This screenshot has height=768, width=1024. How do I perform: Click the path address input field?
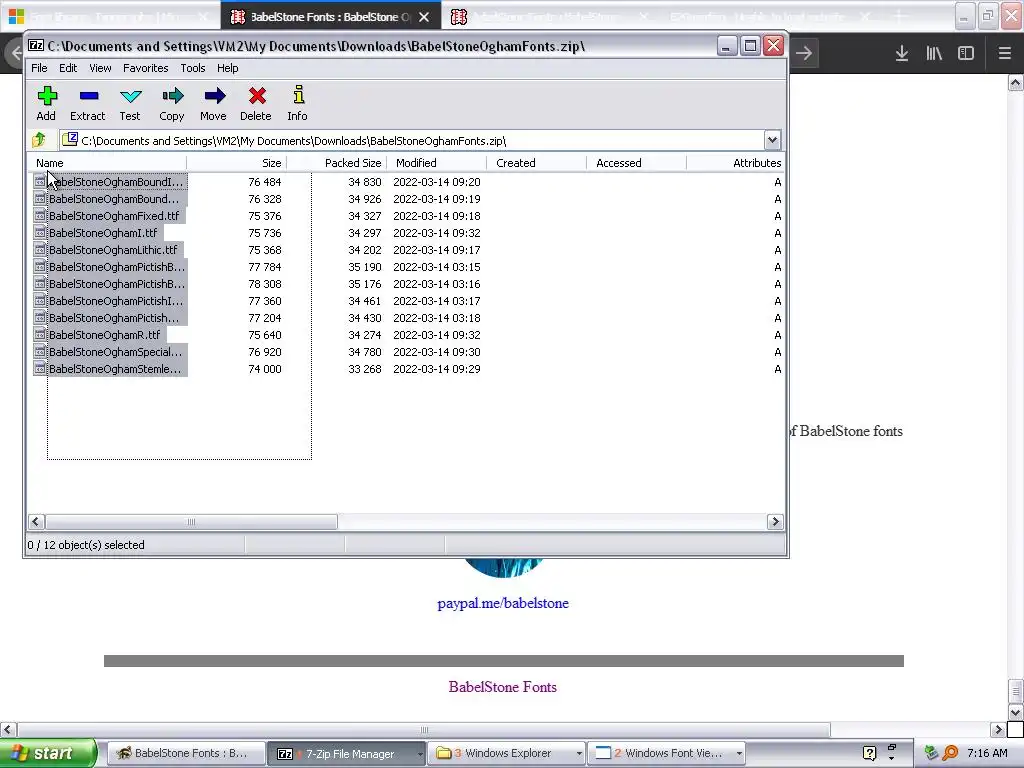point(411,140)
